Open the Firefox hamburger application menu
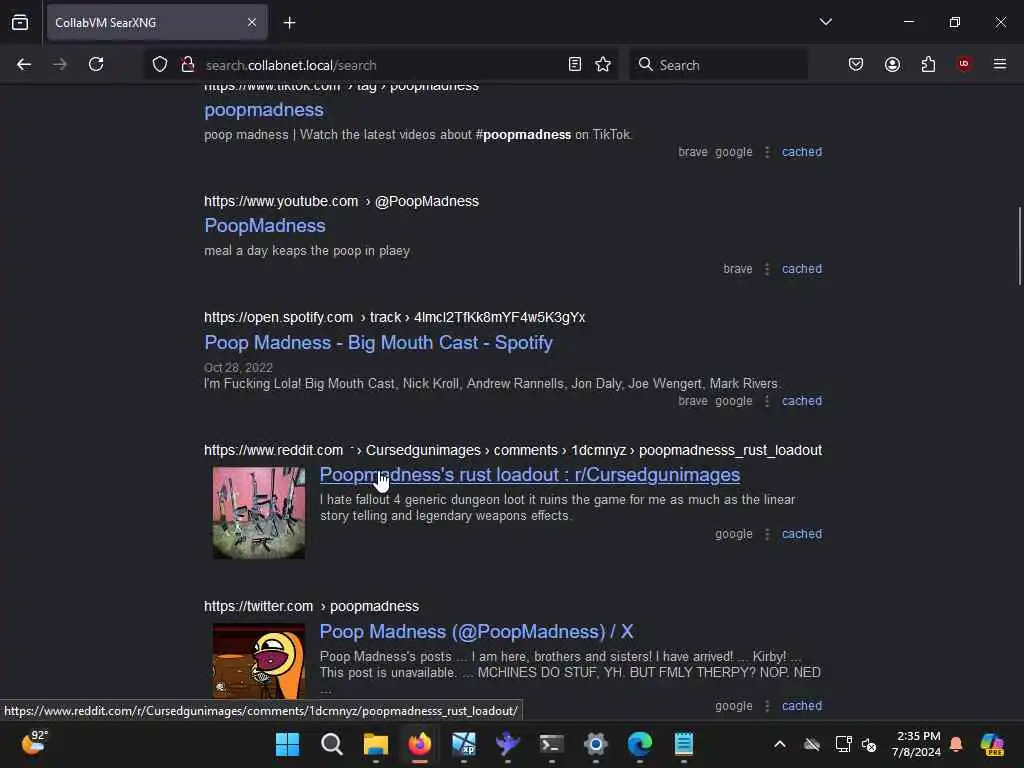 coord(999,64)
